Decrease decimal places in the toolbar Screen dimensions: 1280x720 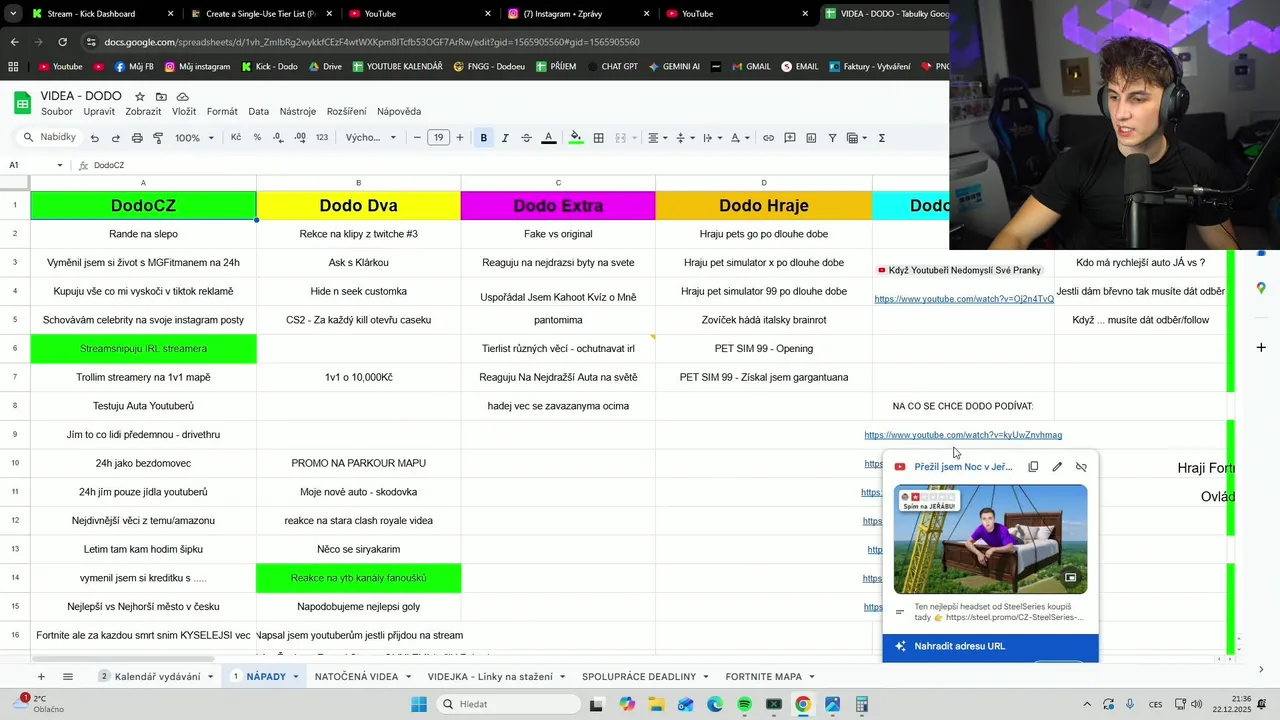pyautogui.click(x=278, y=138)
